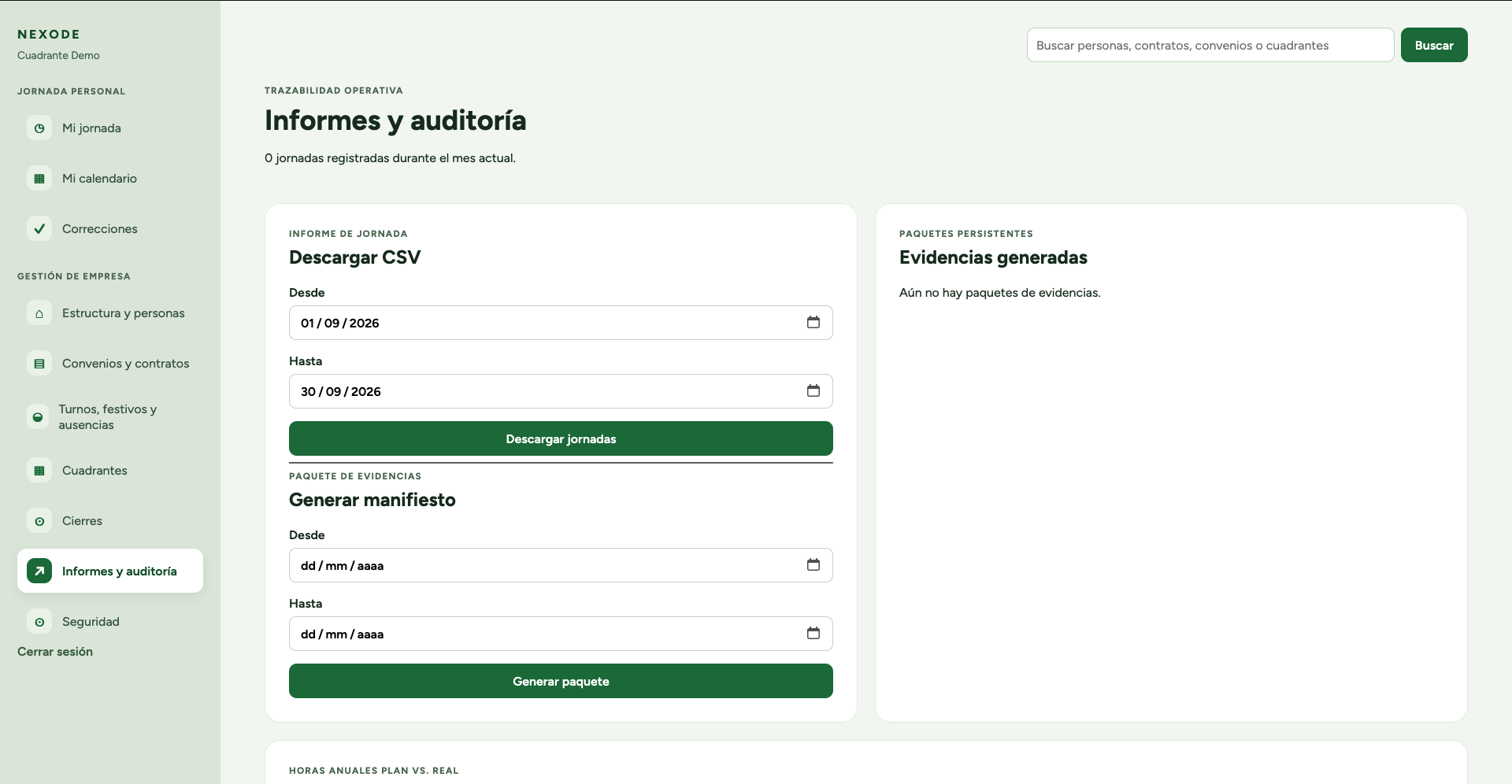1512x784 pixels.
Task: Open Mi jornada menu item
Action: (x=110, y=128)
